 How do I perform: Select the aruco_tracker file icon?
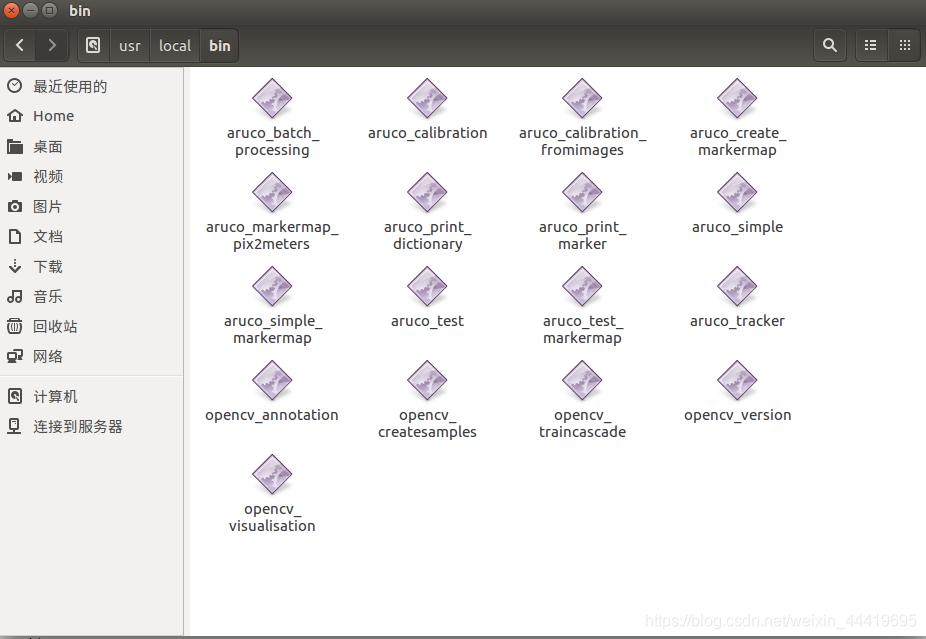pos(737,286)
